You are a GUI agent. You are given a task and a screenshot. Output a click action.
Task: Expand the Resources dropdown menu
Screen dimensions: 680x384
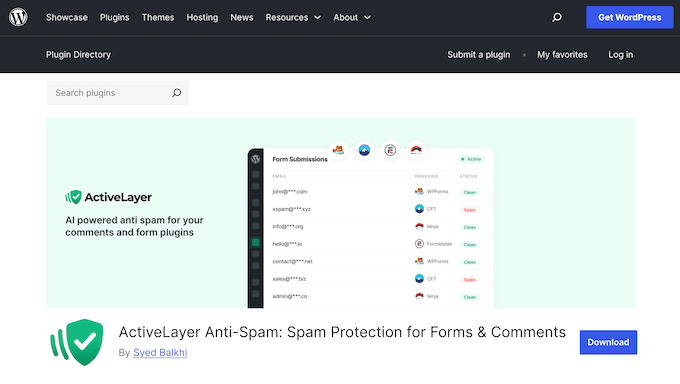(293, 17)
